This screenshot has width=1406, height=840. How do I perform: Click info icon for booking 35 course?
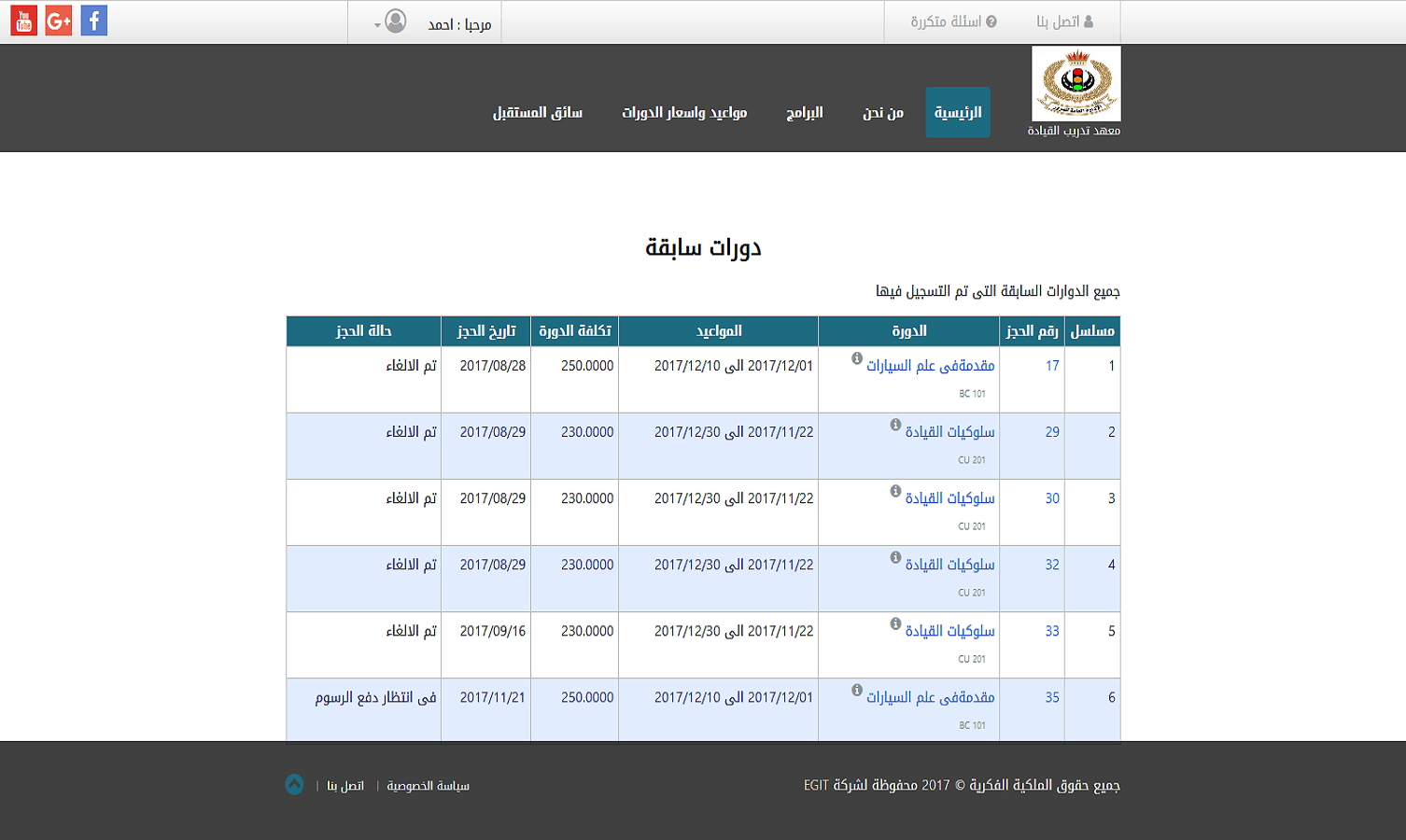click(x=857, y=690)
